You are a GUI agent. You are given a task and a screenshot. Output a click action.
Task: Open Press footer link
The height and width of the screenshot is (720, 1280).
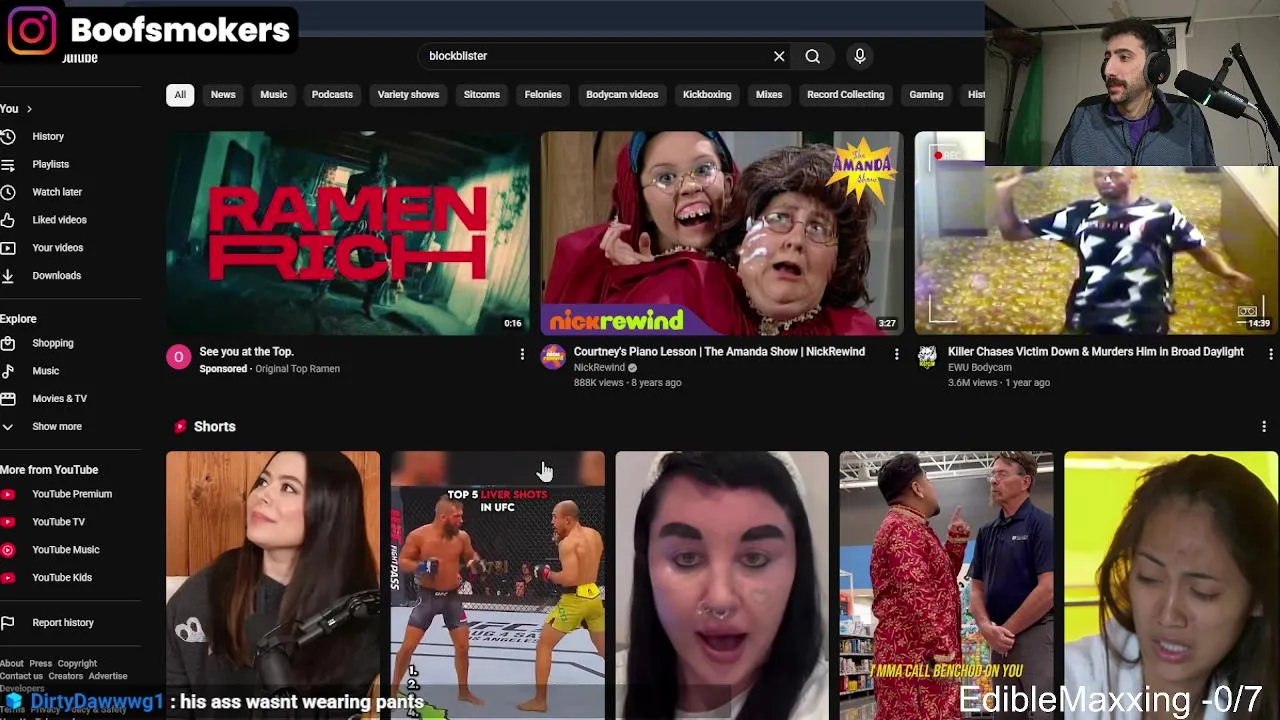[40, 664]
